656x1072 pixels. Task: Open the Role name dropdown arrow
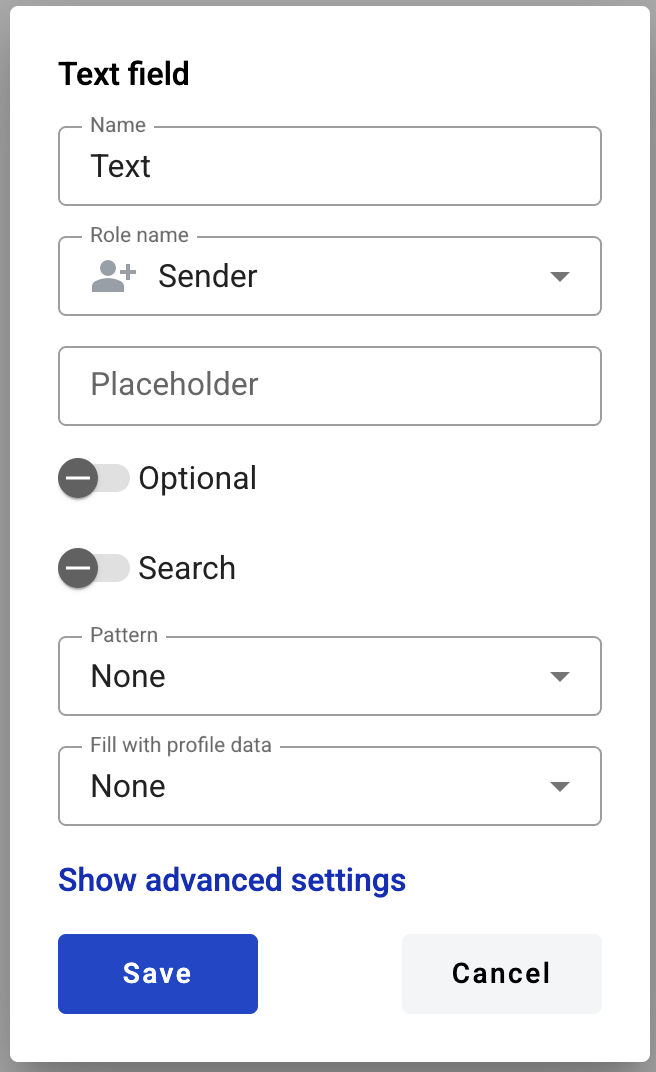pyautogui.click(x=560, y=276)
